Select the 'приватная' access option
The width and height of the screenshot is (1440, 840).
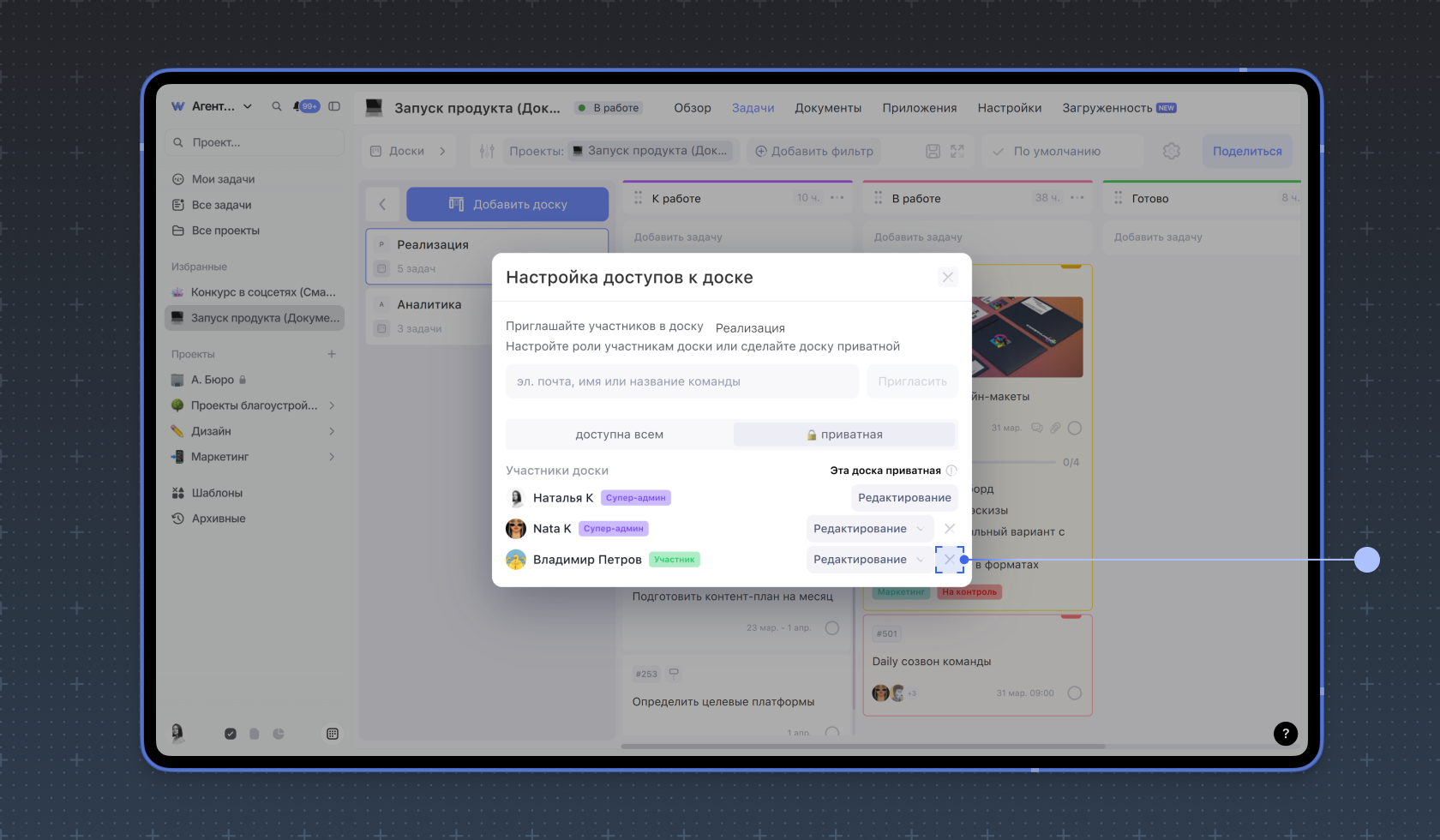(844, 435)
